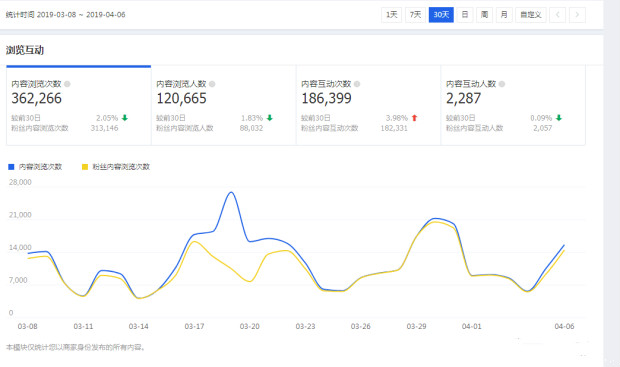Screen dimensions: 620x367
Task: Select the 7天 time range button
Action: click(415, 15)
